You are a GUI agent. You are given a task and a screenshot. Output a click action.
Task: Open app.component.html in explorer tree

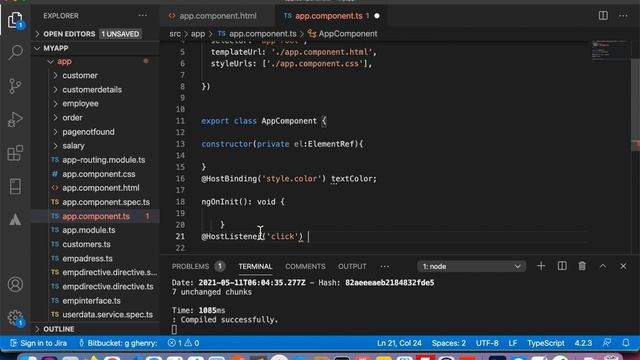click(x=96, y=188)
